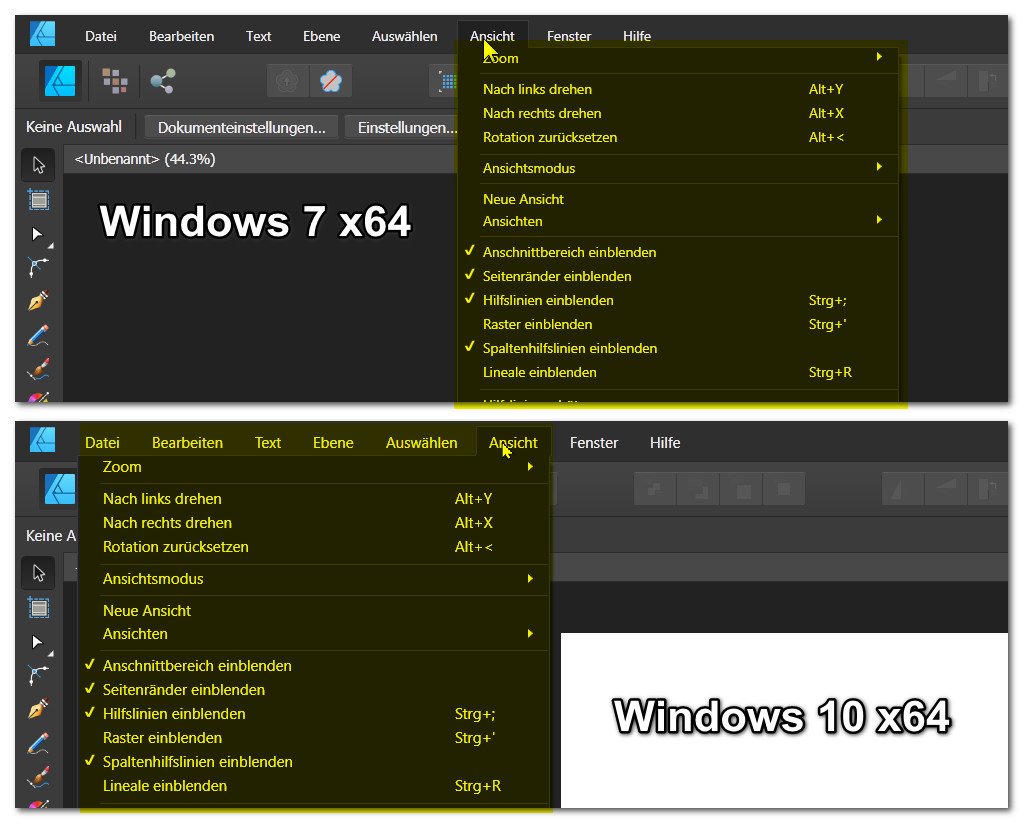This screenshot has height=824, width=1024.
Task: Select the Frame Text tool in Windows 7 window
Action: pos(39,199)
